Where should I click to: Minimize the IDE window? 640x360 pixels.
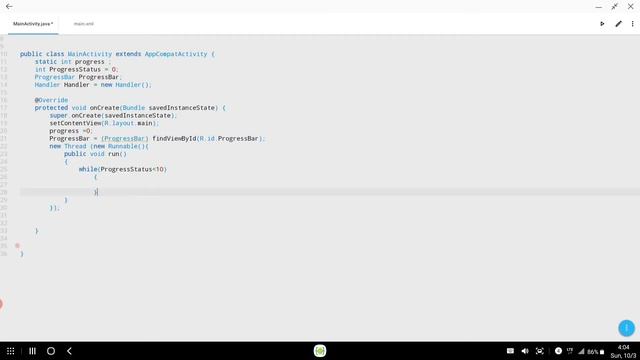[598, 7]
